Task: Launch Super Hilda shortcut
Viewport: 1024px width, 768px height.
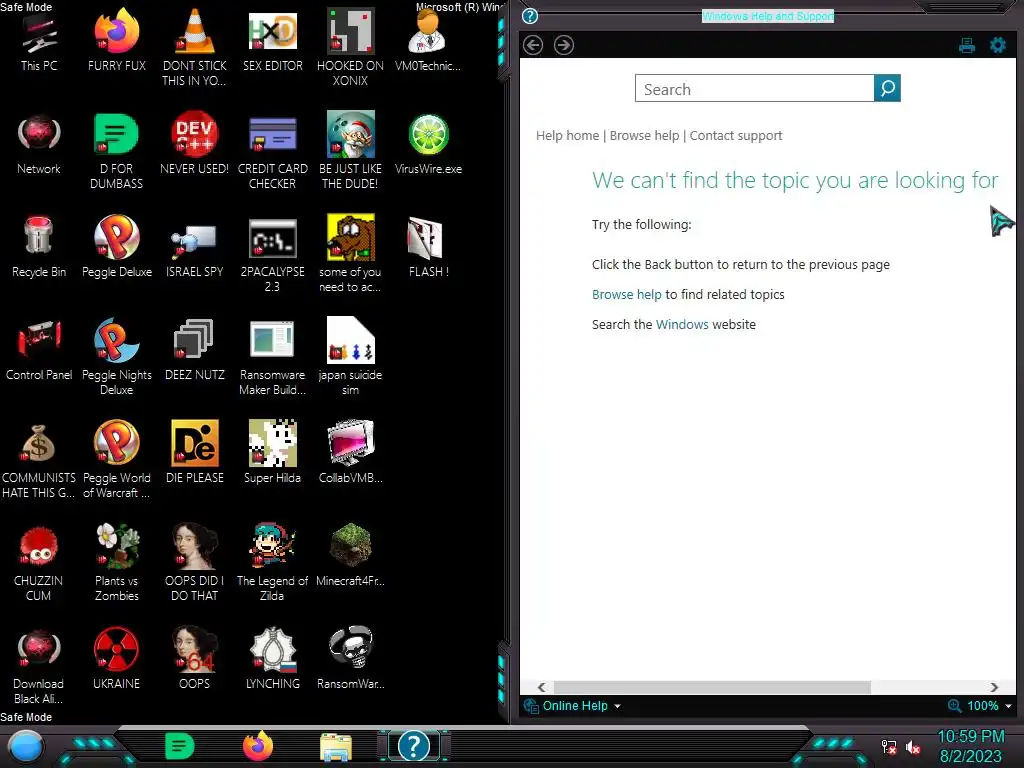Action: [x=272, y=453]
